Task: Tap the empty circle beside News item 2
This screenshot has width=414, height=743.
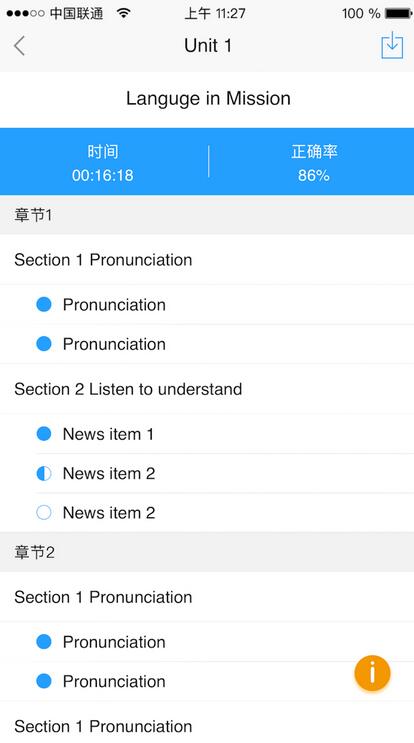Action: pyautogui.click(x=44, y=512)
